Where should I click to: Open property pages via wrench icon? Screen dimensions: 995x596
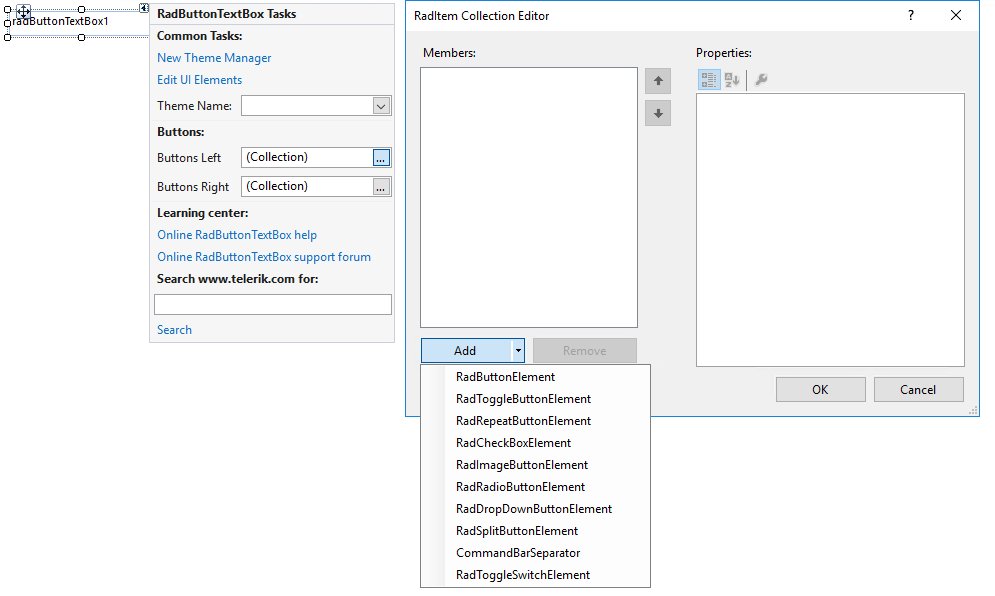[761, 80]
